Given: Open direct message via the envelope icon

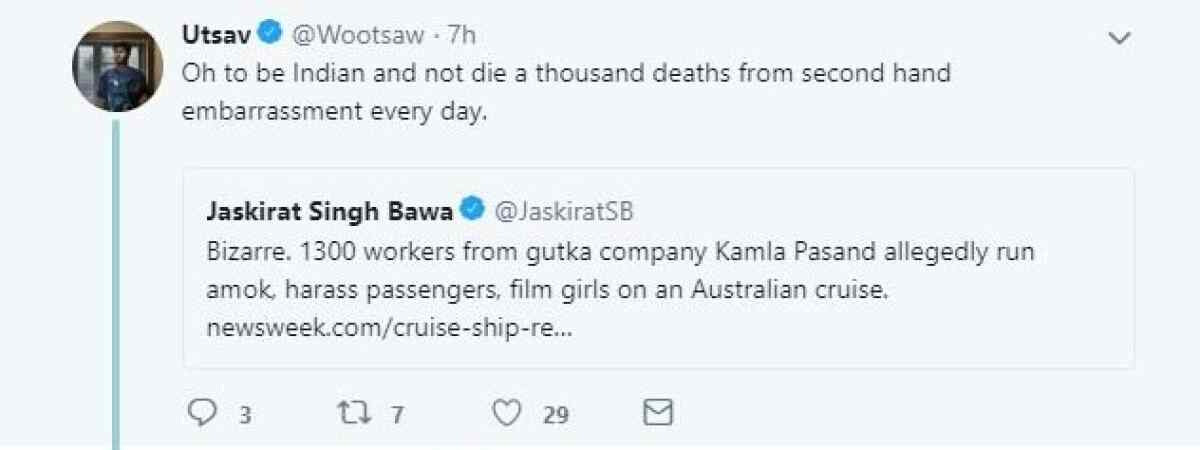Looking at the screenshot, I should [656, 412].
